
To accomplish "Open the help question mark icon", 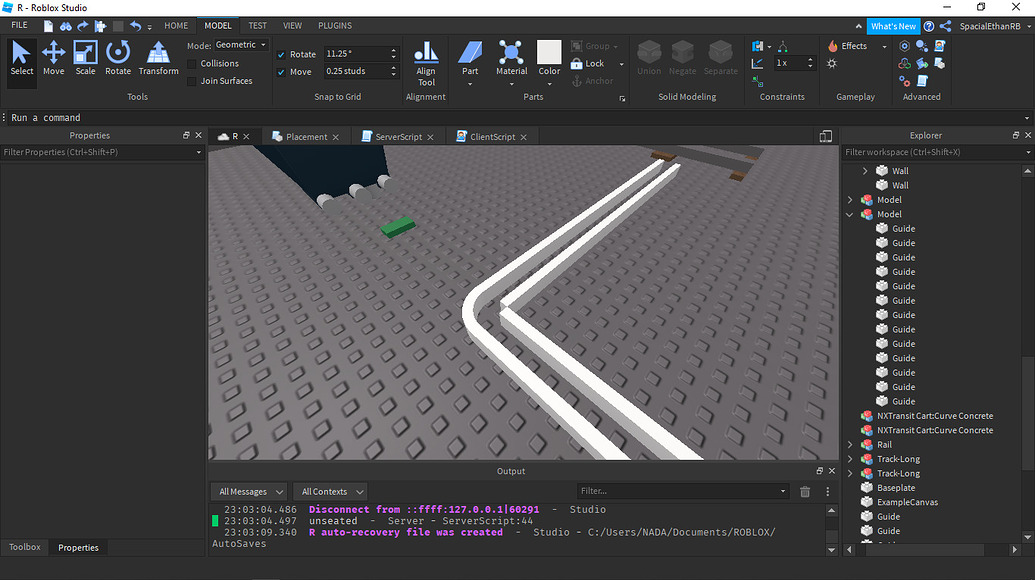I will (x=929, y=26).
